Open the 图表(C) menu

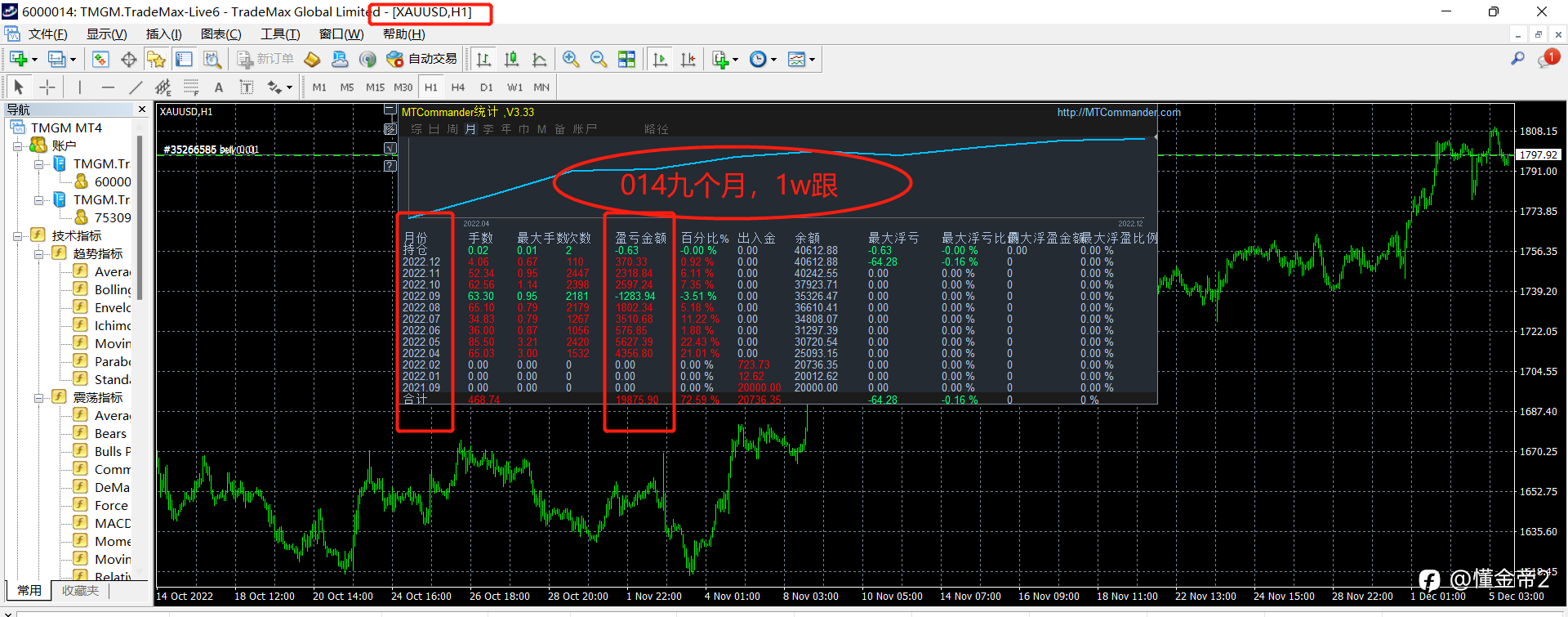pyautogui.click(x=220, y=34)
